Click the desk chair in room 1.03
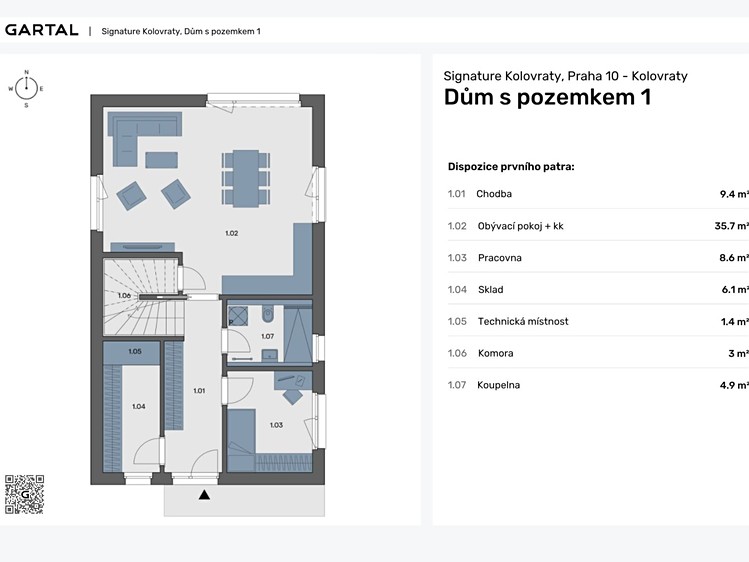 [293, 397]
